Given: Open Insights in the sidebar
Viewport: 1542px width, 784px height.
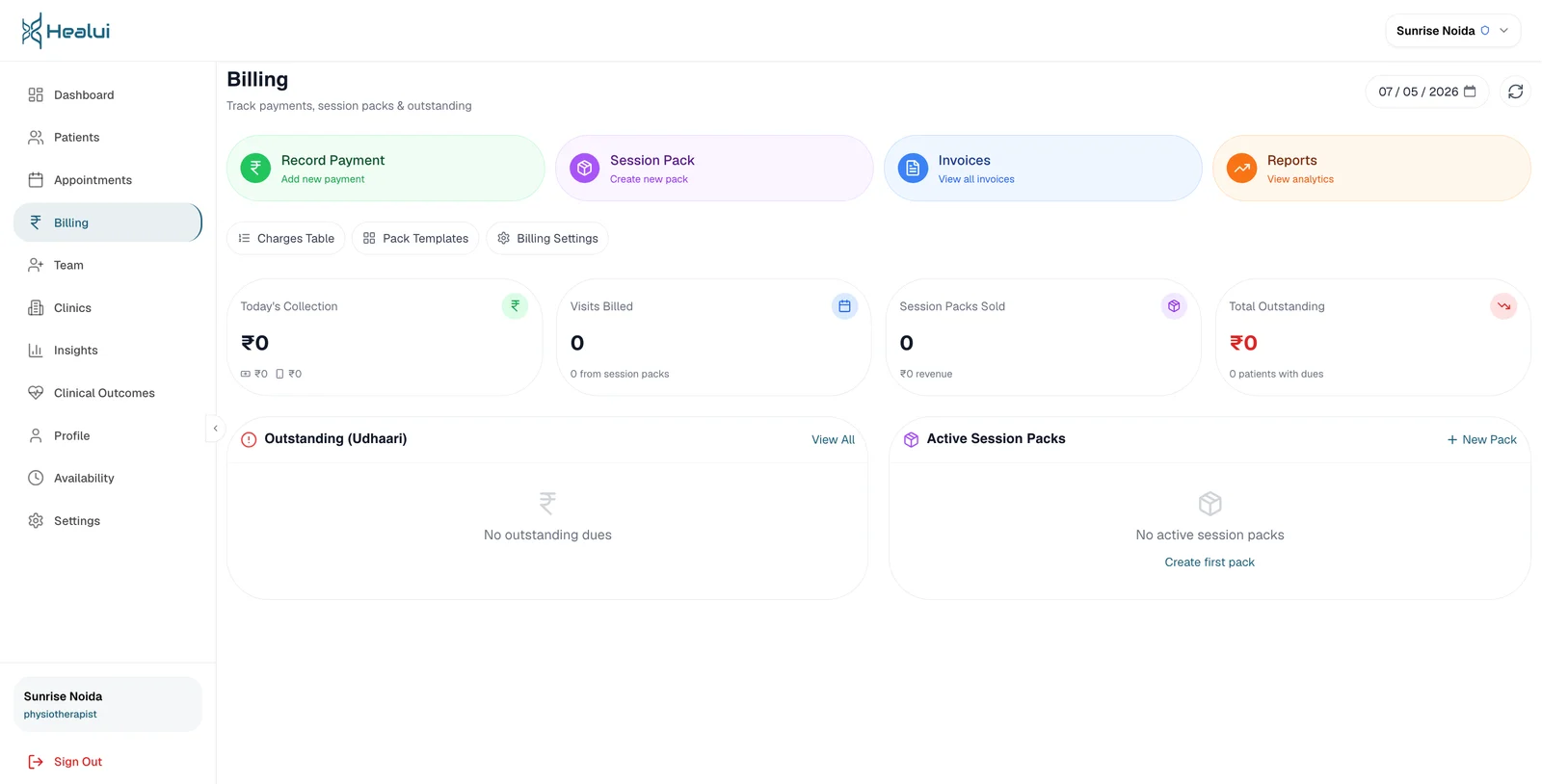Looking at the screenshot, I should [x=108, y=351].
